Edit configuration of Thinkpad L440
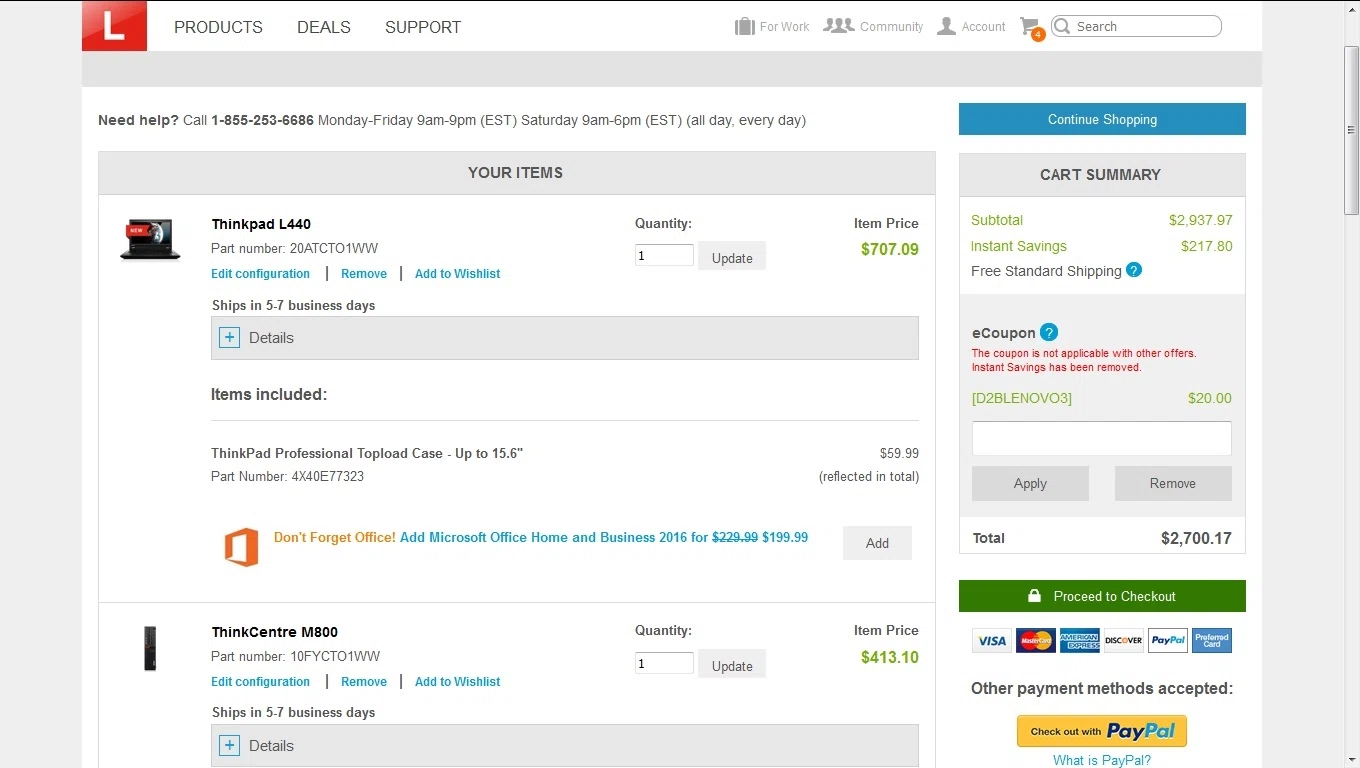This screenshot has height=768, width=1360. click(x=260, y=273)
